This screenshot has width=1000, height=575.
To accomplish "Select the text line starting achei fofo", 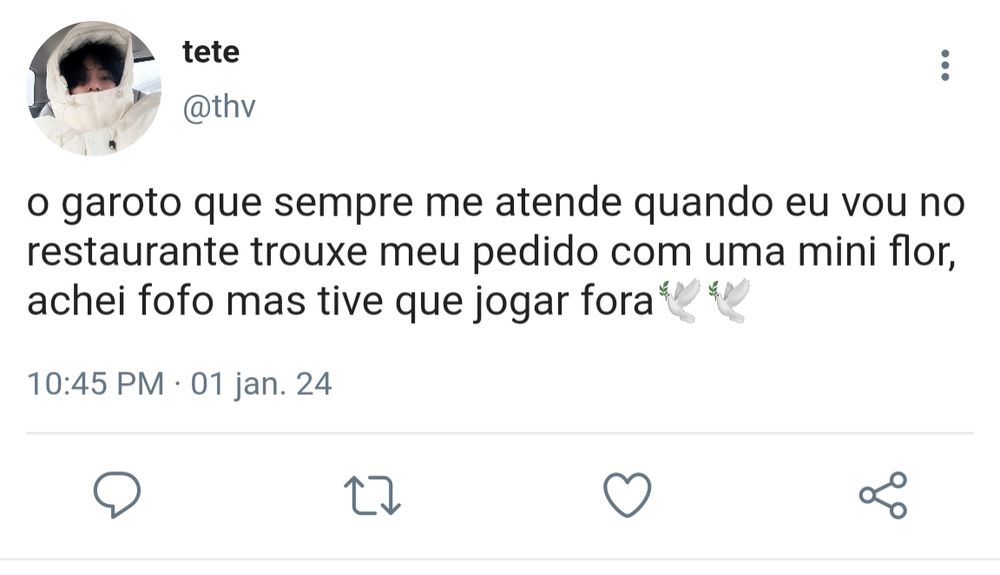I will click(x=389, y=301).
